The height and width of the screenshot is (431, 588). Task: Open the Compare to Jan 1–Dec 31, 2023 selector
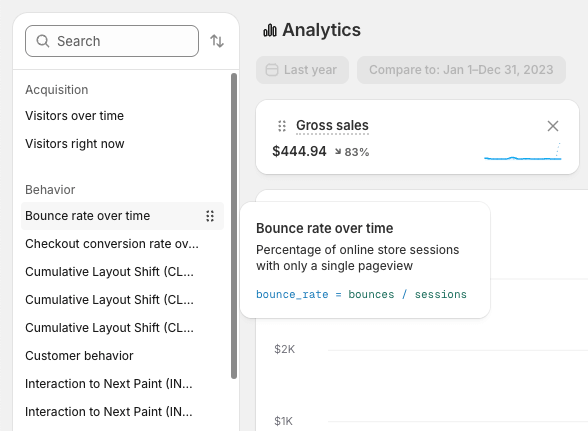461,70
